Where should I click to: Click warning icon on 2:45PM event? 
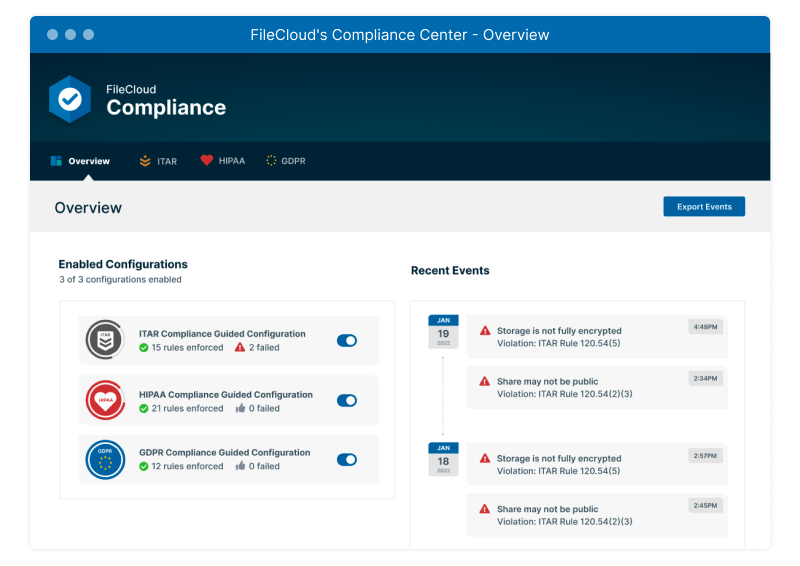pyautogui.click(x=485, y=509)
